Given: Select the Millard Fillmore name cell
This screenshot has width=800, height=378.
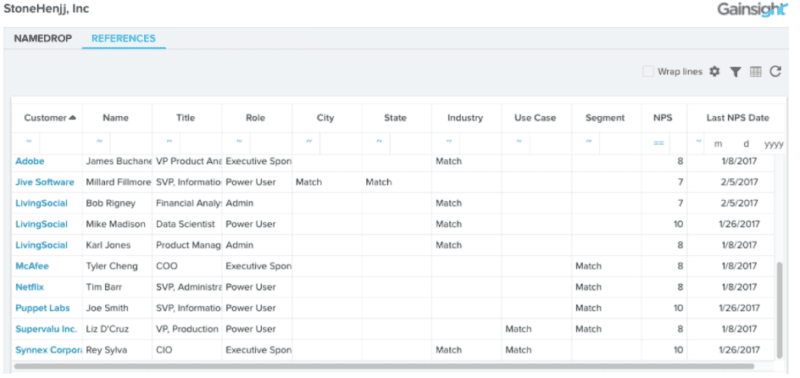Looking at the screenshot, I should pos(117,182).
